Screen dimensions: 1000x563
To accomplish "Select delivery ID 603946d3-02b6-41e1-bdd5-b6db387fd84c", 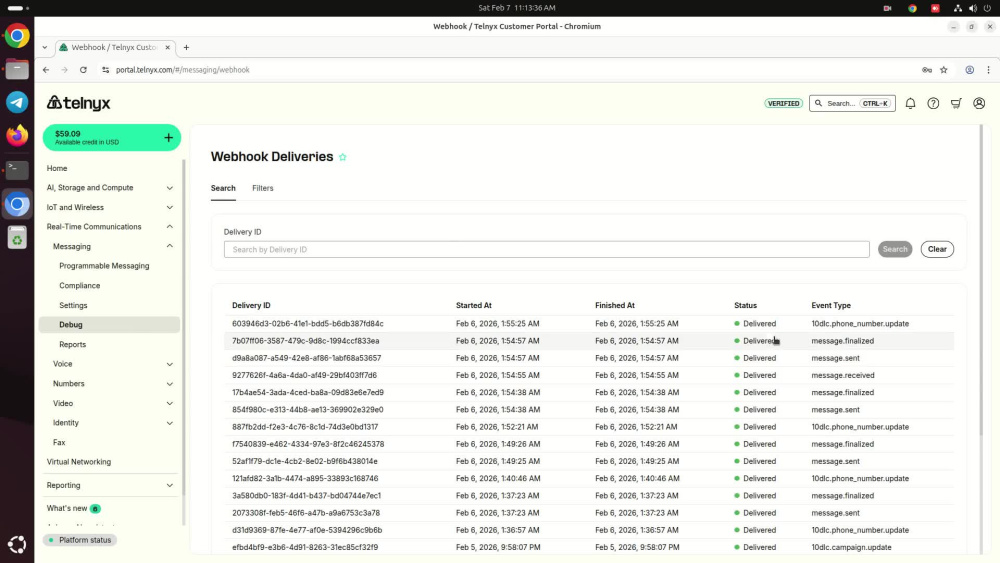I will (307, 323).
